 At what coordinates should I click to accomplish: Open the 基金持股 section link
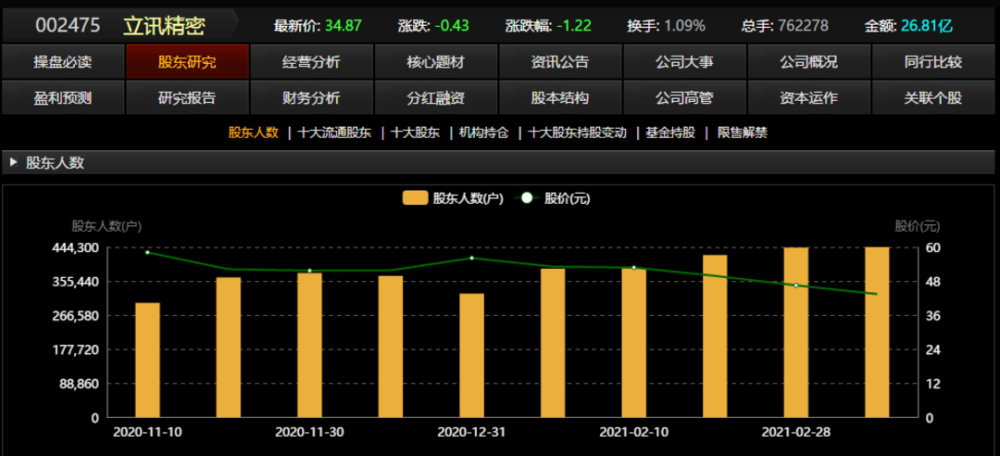[x=670, y=133]
